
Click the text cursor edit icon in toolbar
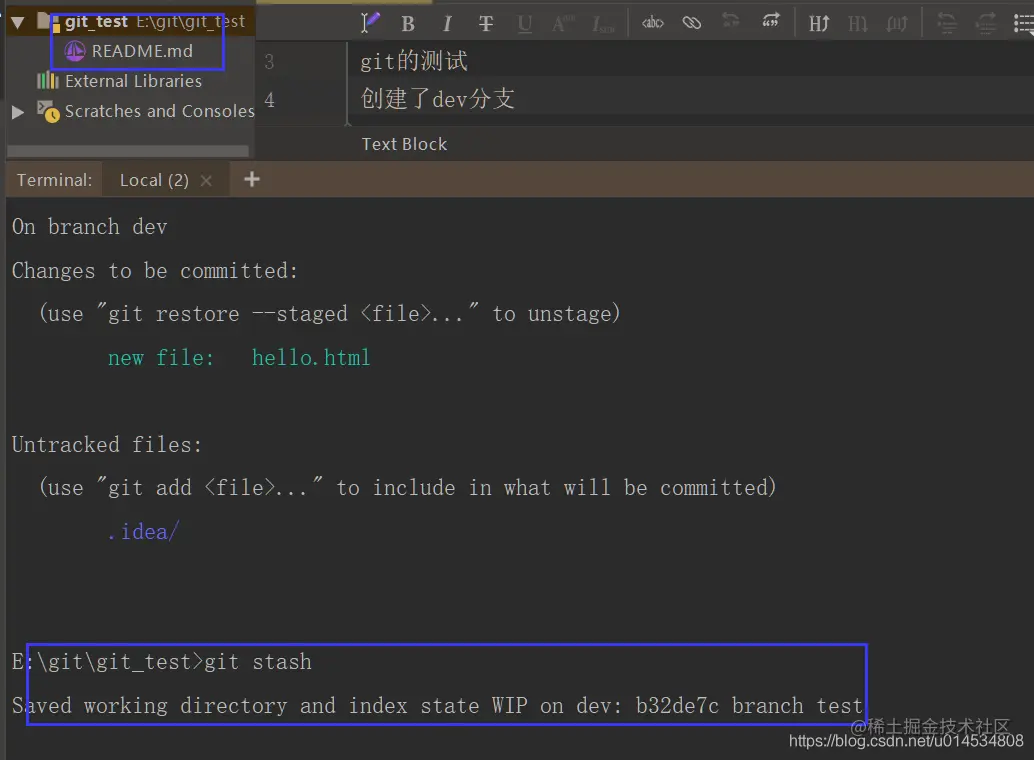tap(370, 23)
